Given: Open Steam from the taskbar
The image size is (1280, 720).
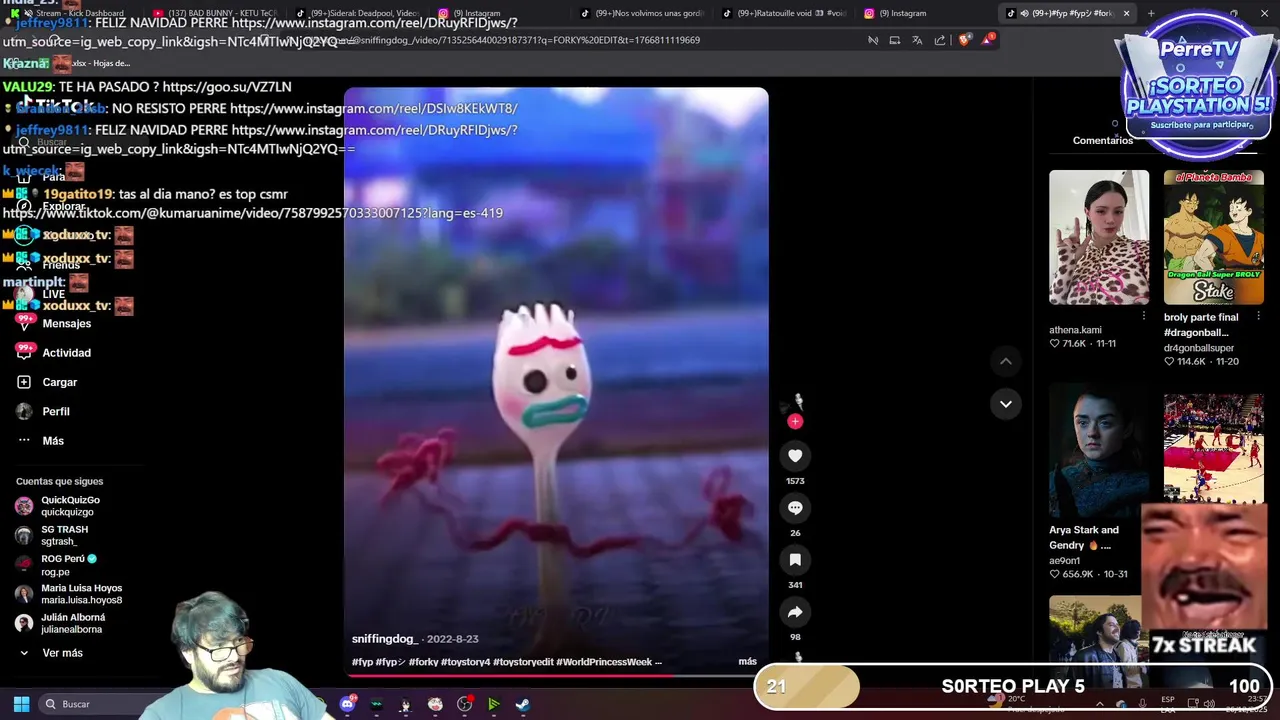Looking at the screenshot, I should (522, 704).
